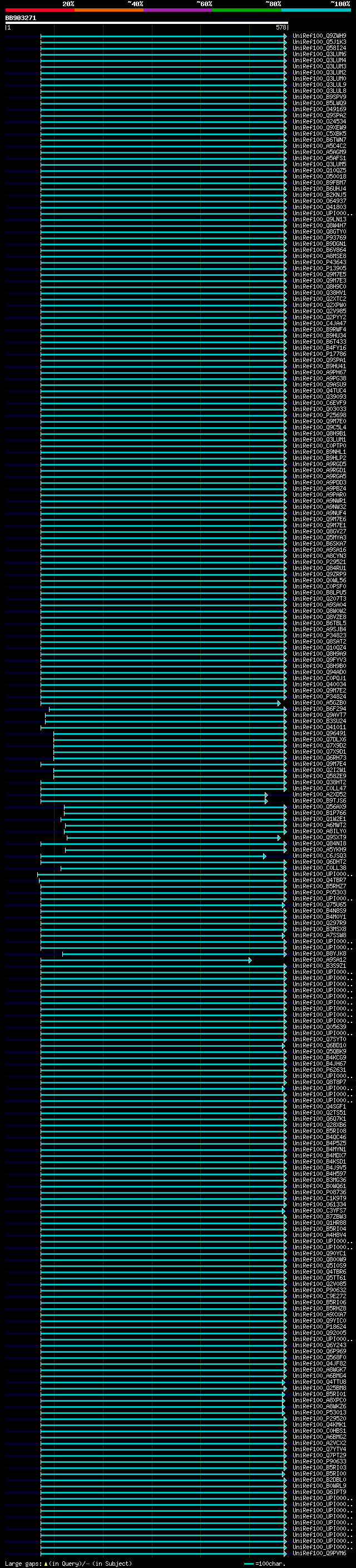Select the UniRef100_A5C4C2 label
The height and width of the screenshot is (1568, 356).
[319, 146]
